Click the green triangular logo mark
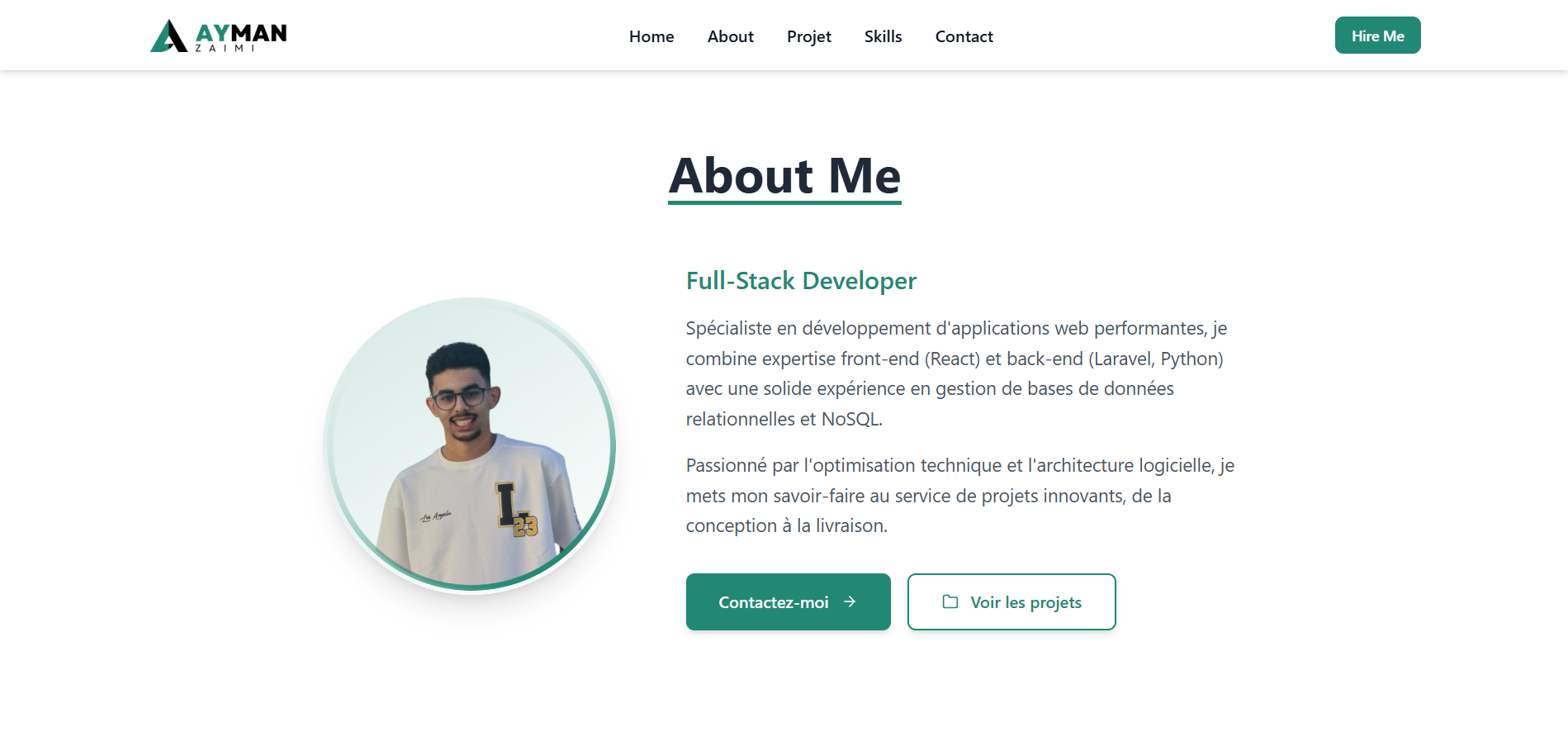The height and width of the screenshot is (751, 1568). (x=168, y=36)
